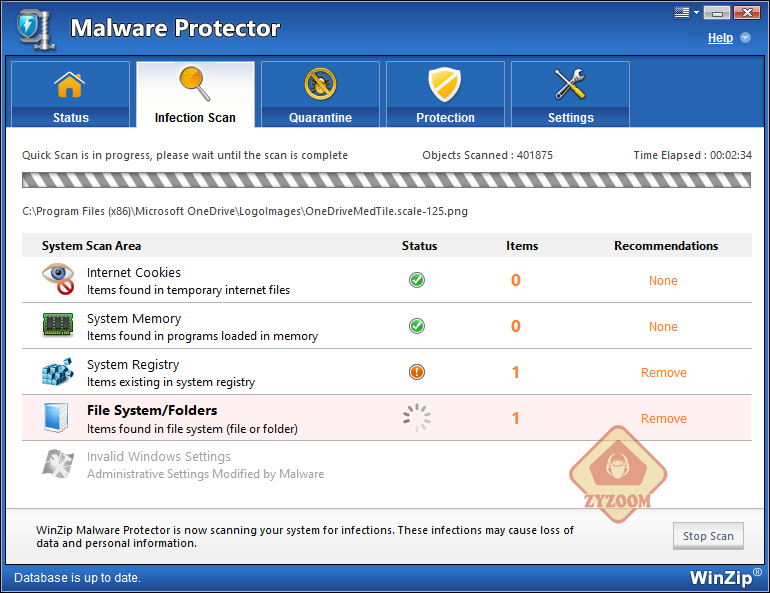Click Remove for System Registry
This screenshot has width=770, height=593.
[x=663, y=373]
